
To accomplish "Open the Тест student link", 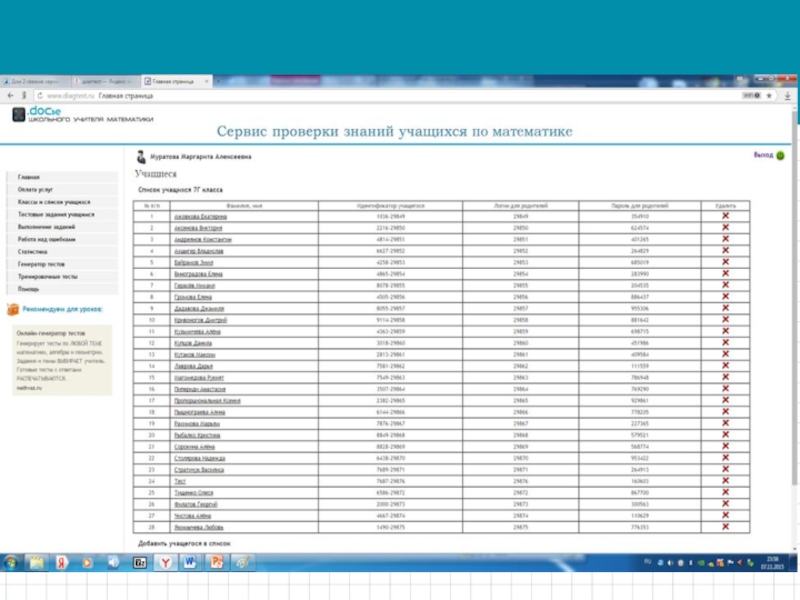I will [x=180, y=481].
